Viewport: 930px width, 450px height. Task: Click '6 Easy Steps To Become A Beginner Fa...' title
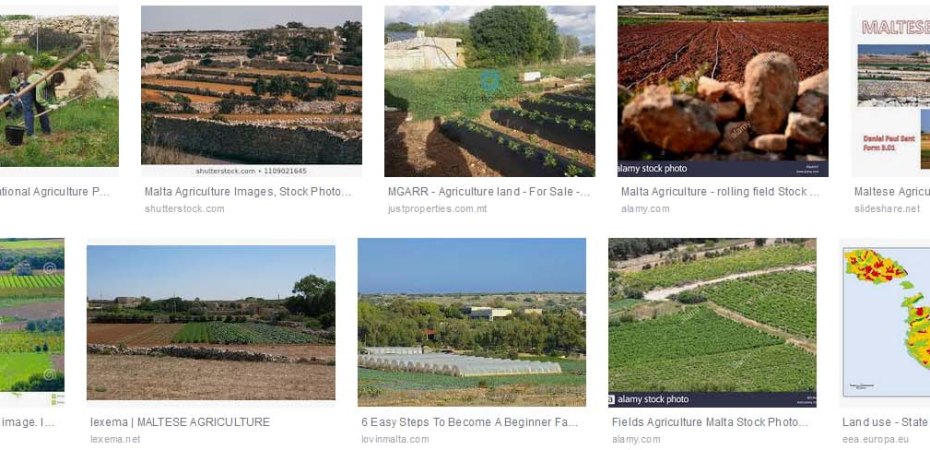pyautogui.click(x=469, y=422)
